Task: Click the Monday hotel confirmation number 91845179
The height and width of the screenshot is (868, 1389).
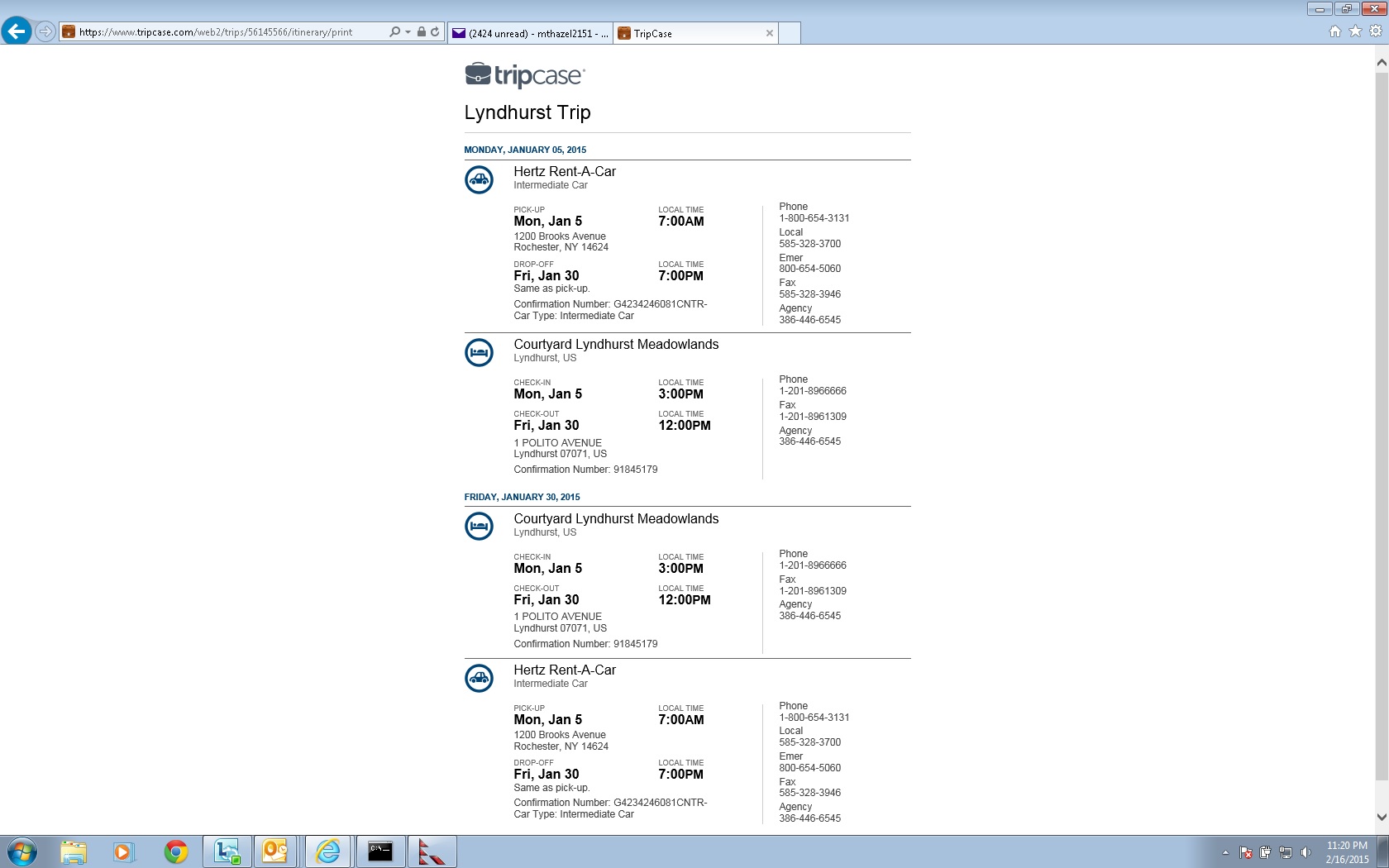Action: tap(635, 470)
